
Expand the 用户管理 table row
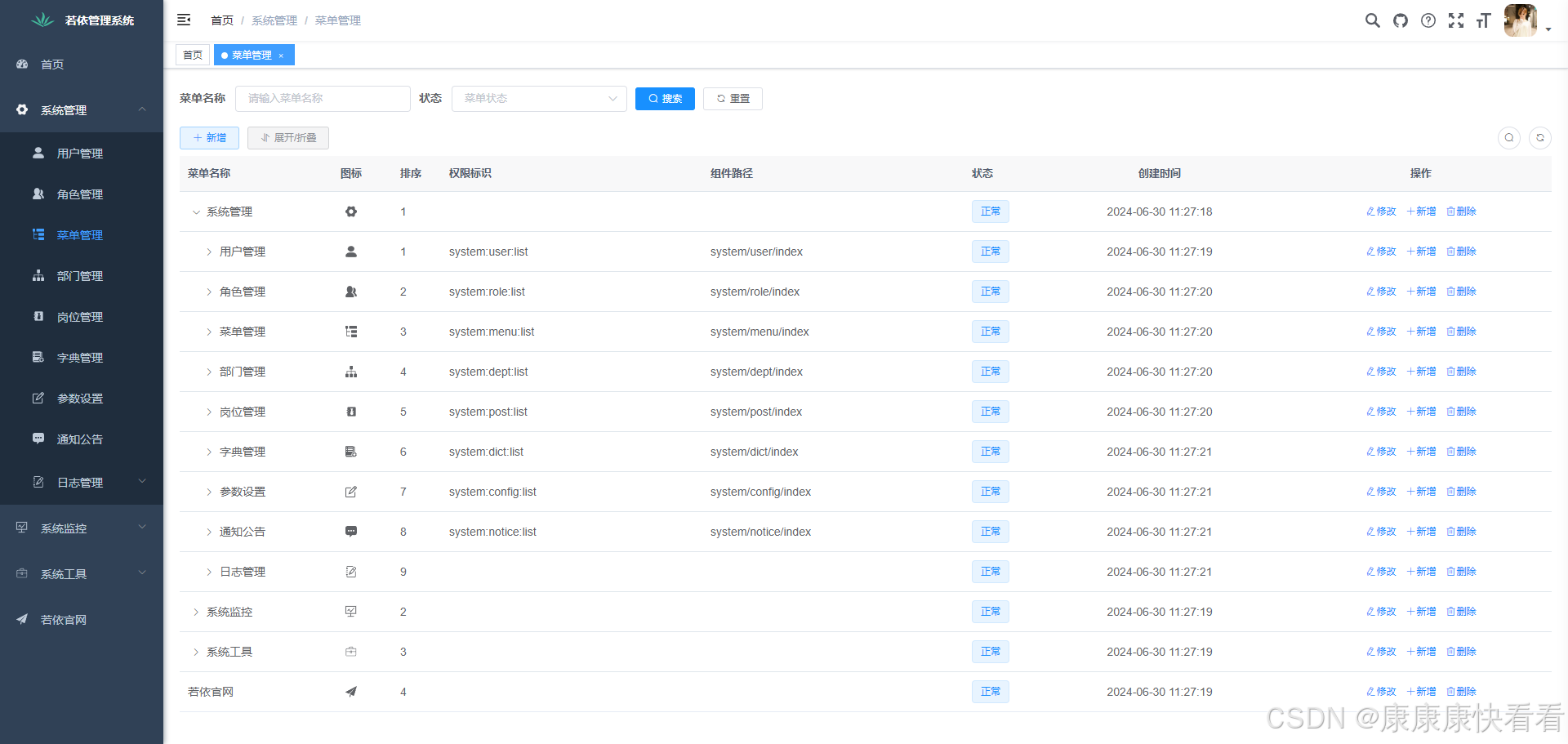point(209,252)
